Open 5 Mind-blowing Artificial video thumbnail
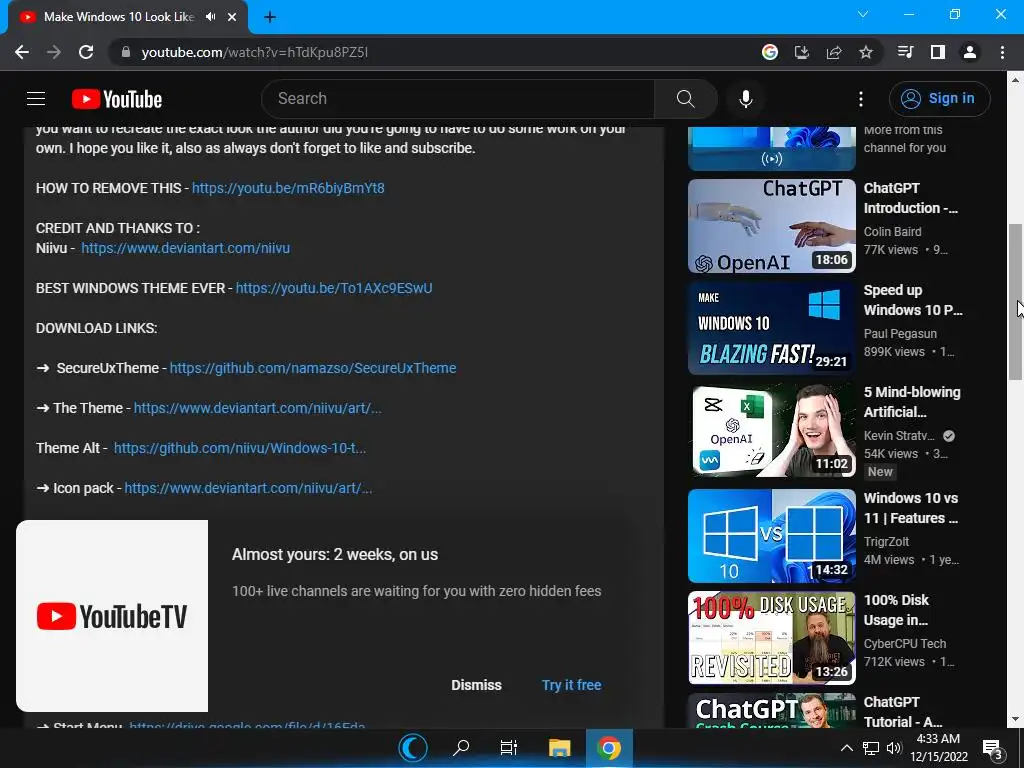The image size is (1024, 768). (771, 430)
